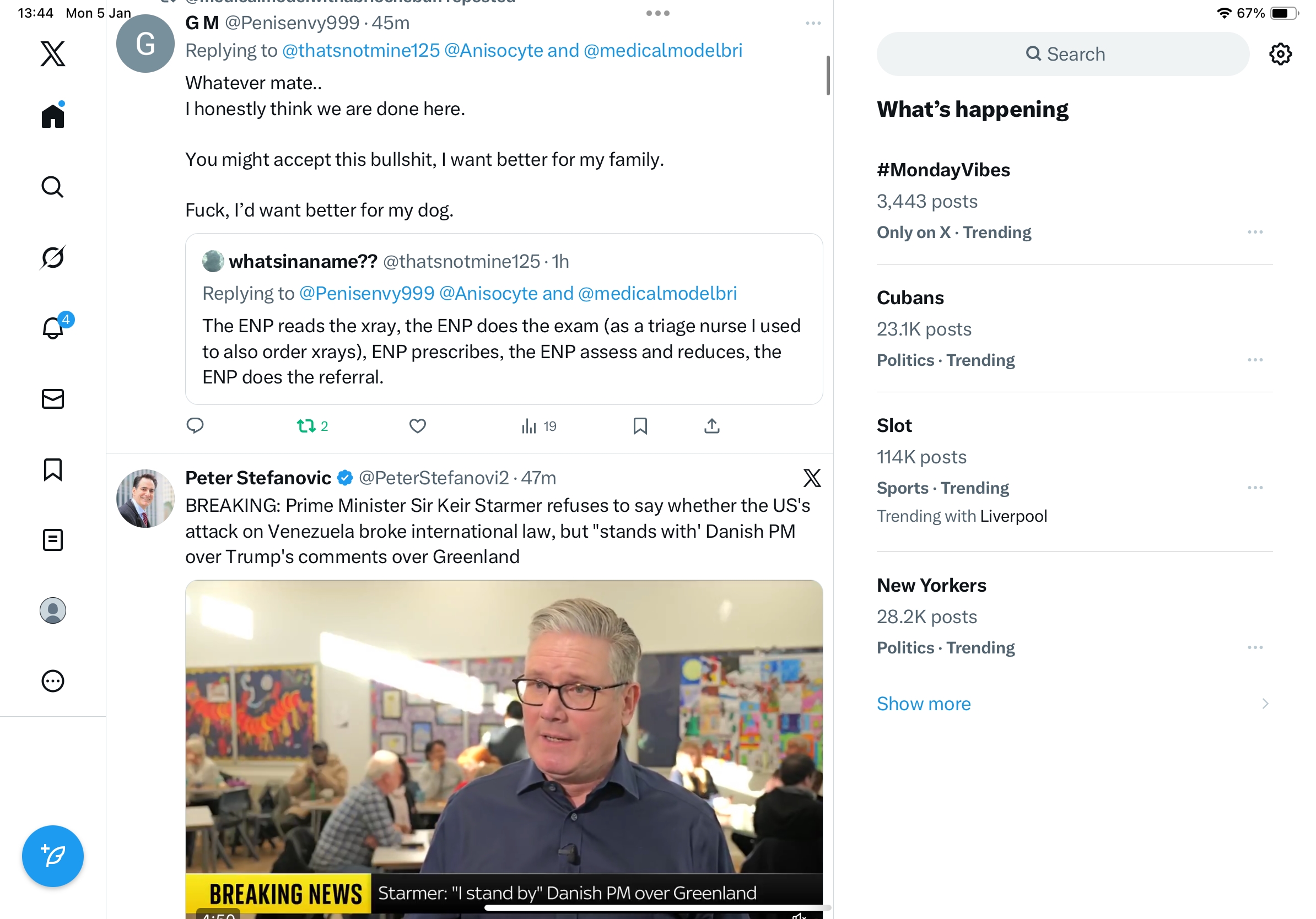Go to Home tab in sidebar
This screenshot has height=919, width=1316.
point(53,115)
